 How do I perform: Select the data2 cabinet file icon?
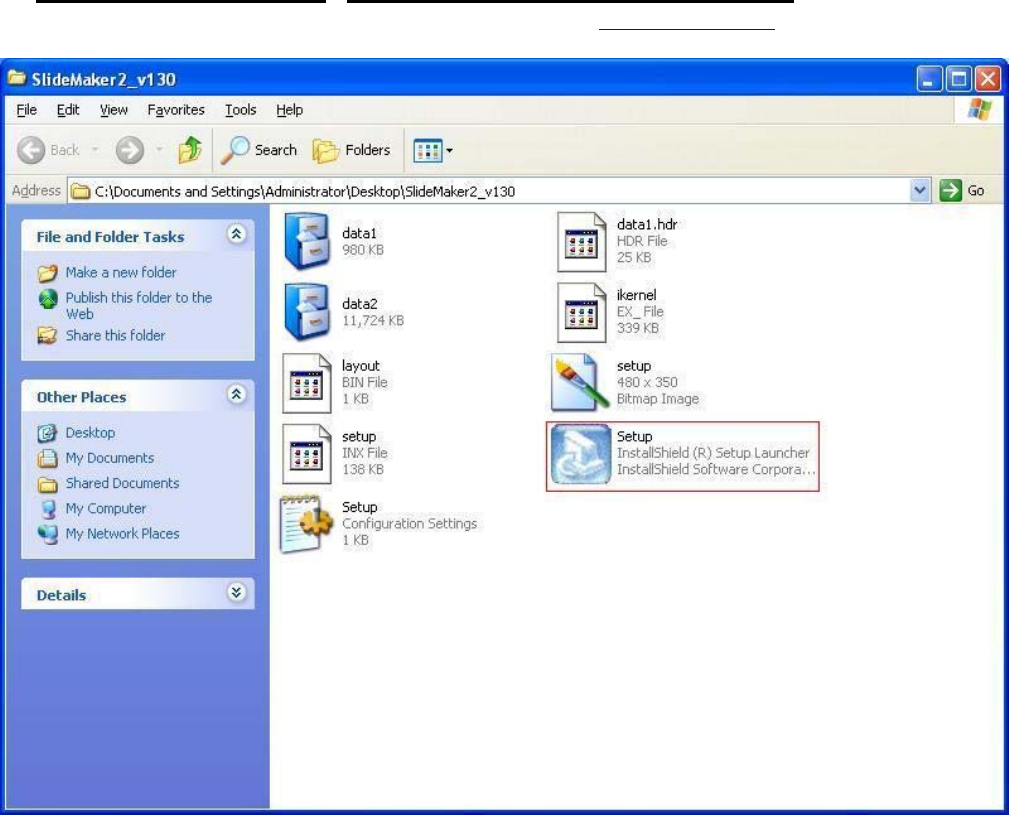tap(307, 311)
